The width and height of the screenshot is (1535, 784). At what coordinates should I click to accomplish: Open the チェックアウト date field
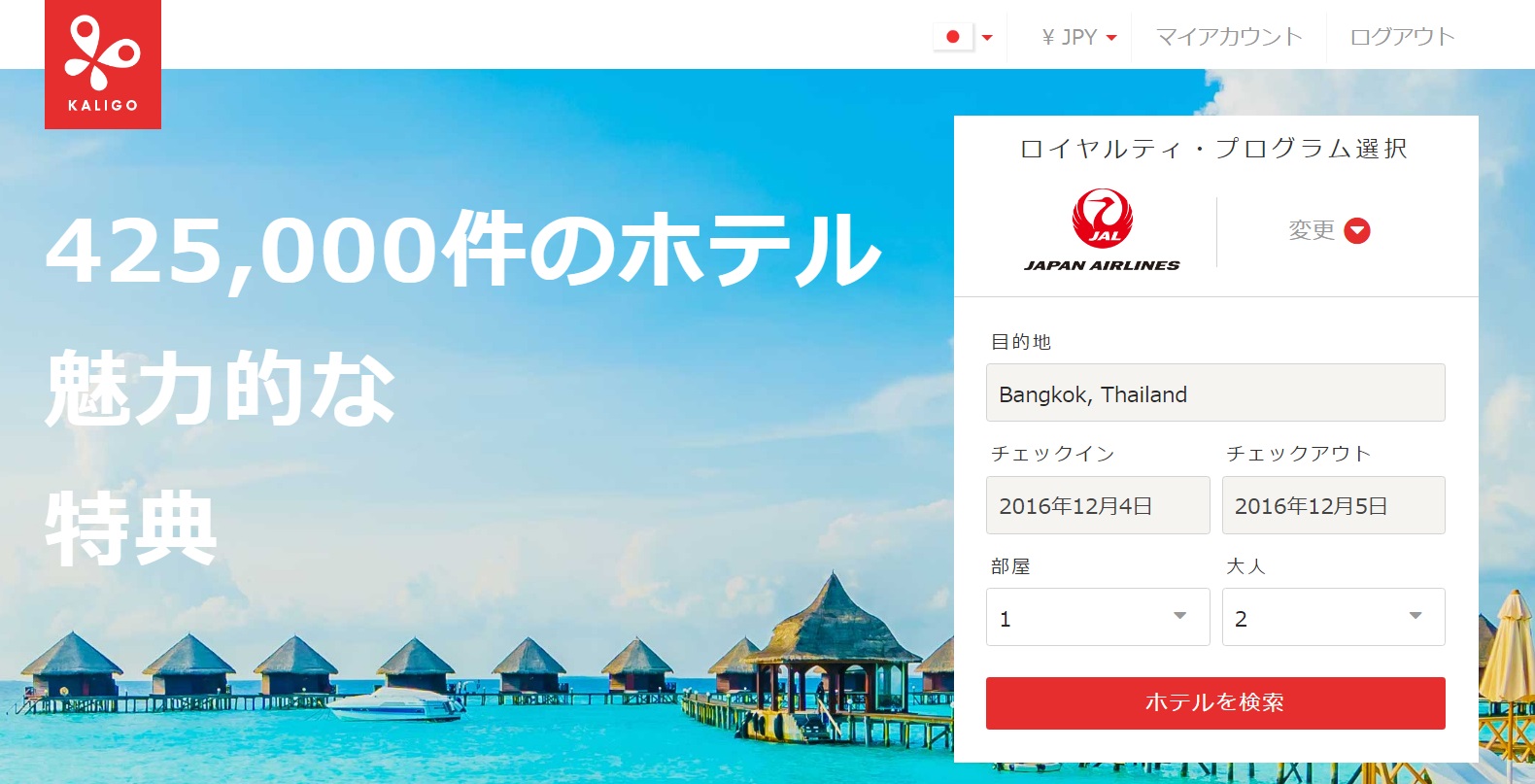(x=1334, y=505)
